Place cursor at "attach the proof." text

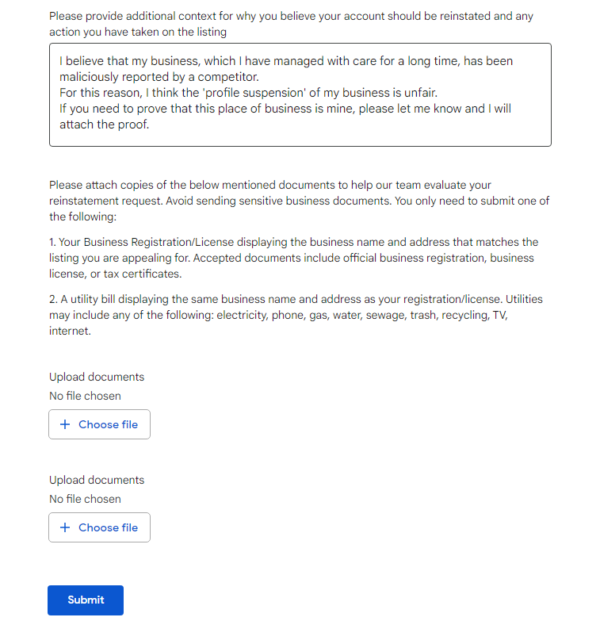tap(105, 125)
